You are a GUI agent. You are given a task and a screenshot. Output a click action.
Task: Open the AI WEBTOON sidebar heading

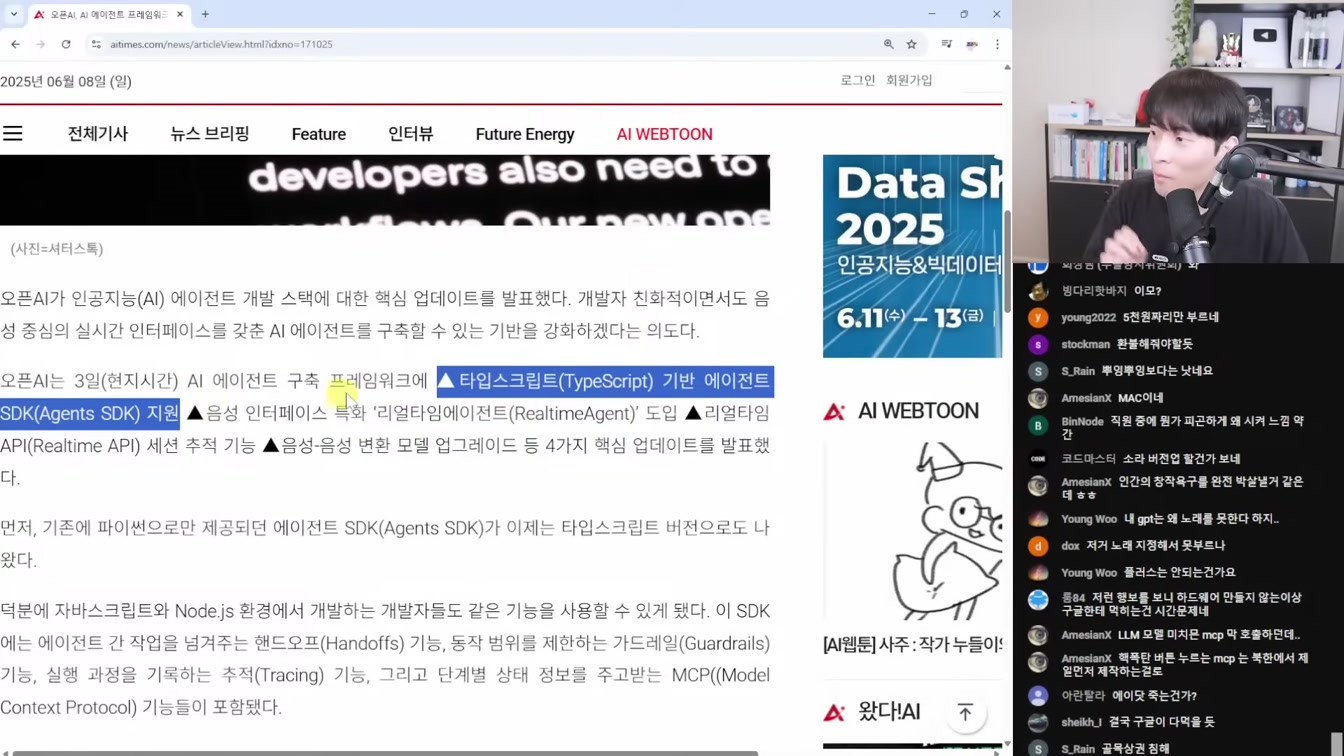[x=918, y=411]
